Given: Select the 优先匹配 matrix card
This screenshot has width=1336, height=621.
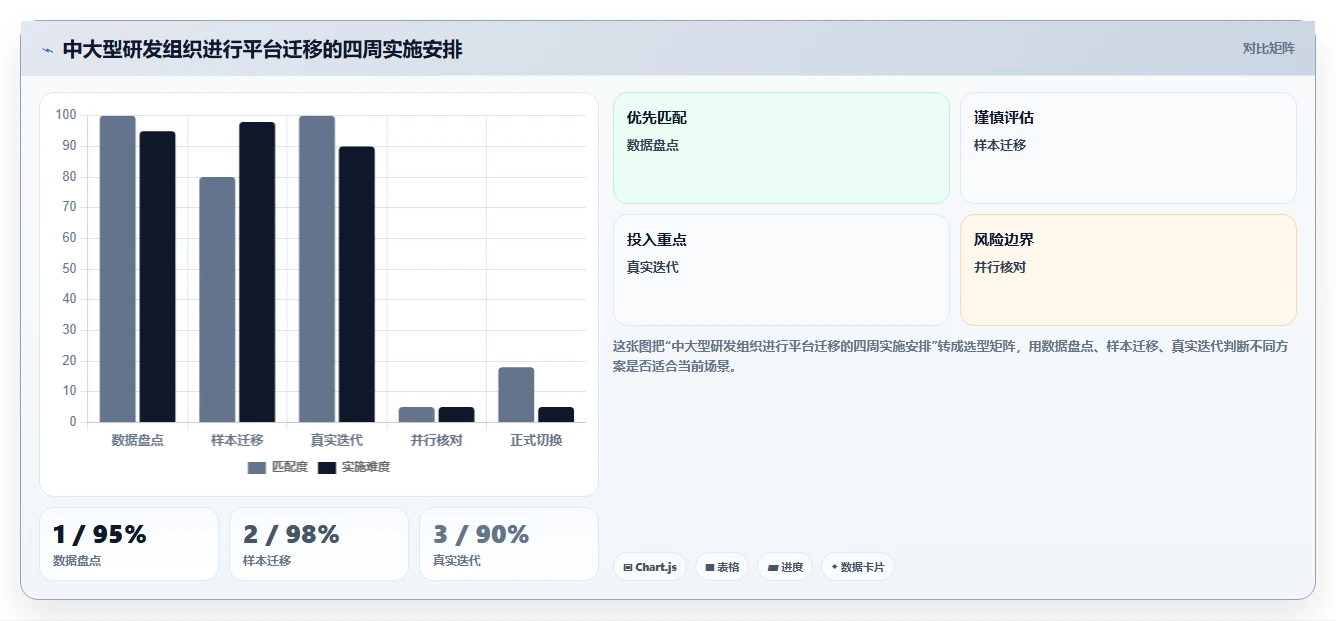Looking at the screenshot, I should click(x=781, y=148).
